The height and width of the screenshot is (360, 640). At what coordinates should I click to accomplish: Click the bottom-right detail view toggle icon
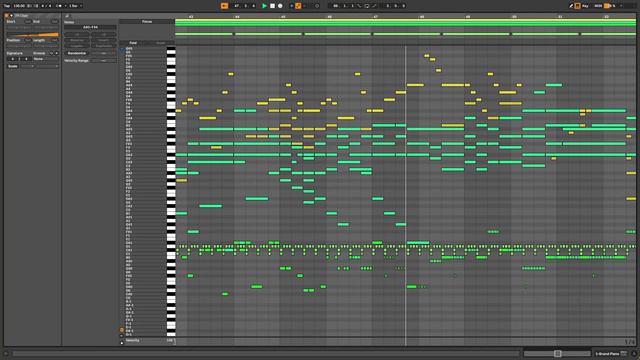pos(634,353)
